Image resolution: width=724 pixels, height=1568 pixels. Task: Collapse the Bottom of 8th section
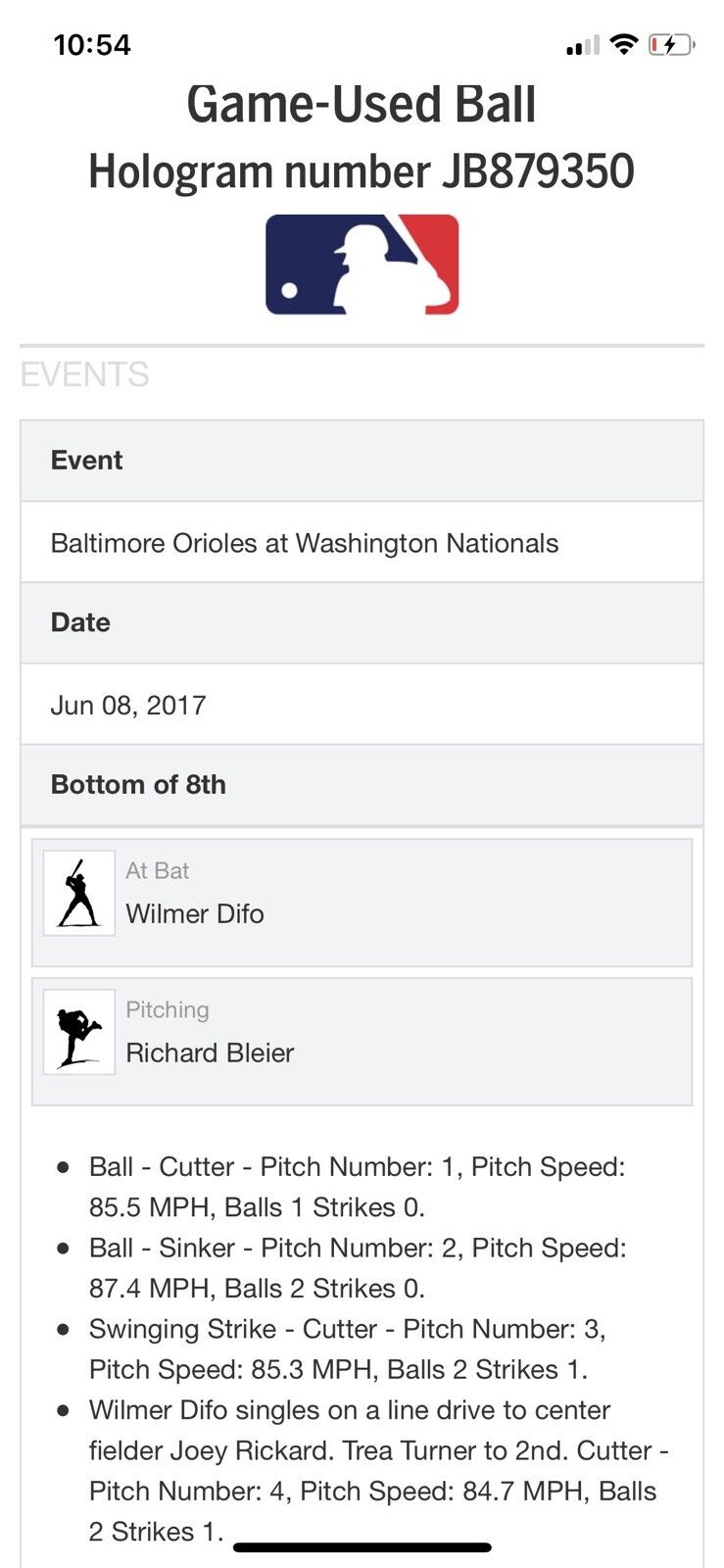(x=138, y=784)
